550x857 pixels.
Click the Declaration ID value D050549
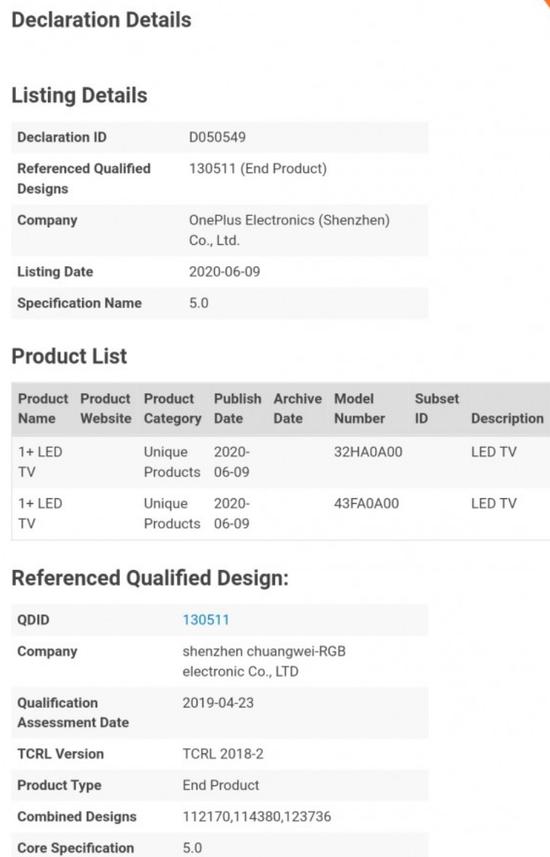[x=217, y=137]
